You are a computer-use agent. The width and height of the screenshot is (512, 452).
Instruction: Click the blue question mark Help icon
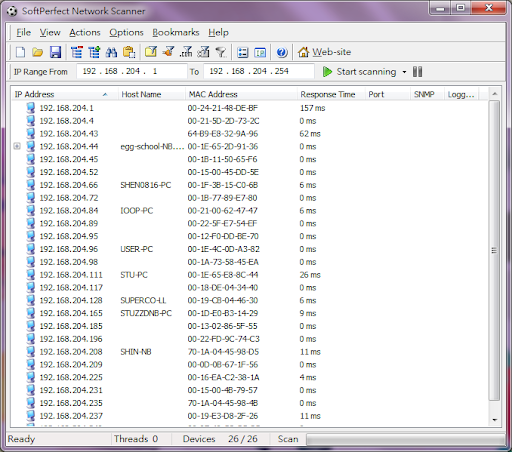[282, 52]
